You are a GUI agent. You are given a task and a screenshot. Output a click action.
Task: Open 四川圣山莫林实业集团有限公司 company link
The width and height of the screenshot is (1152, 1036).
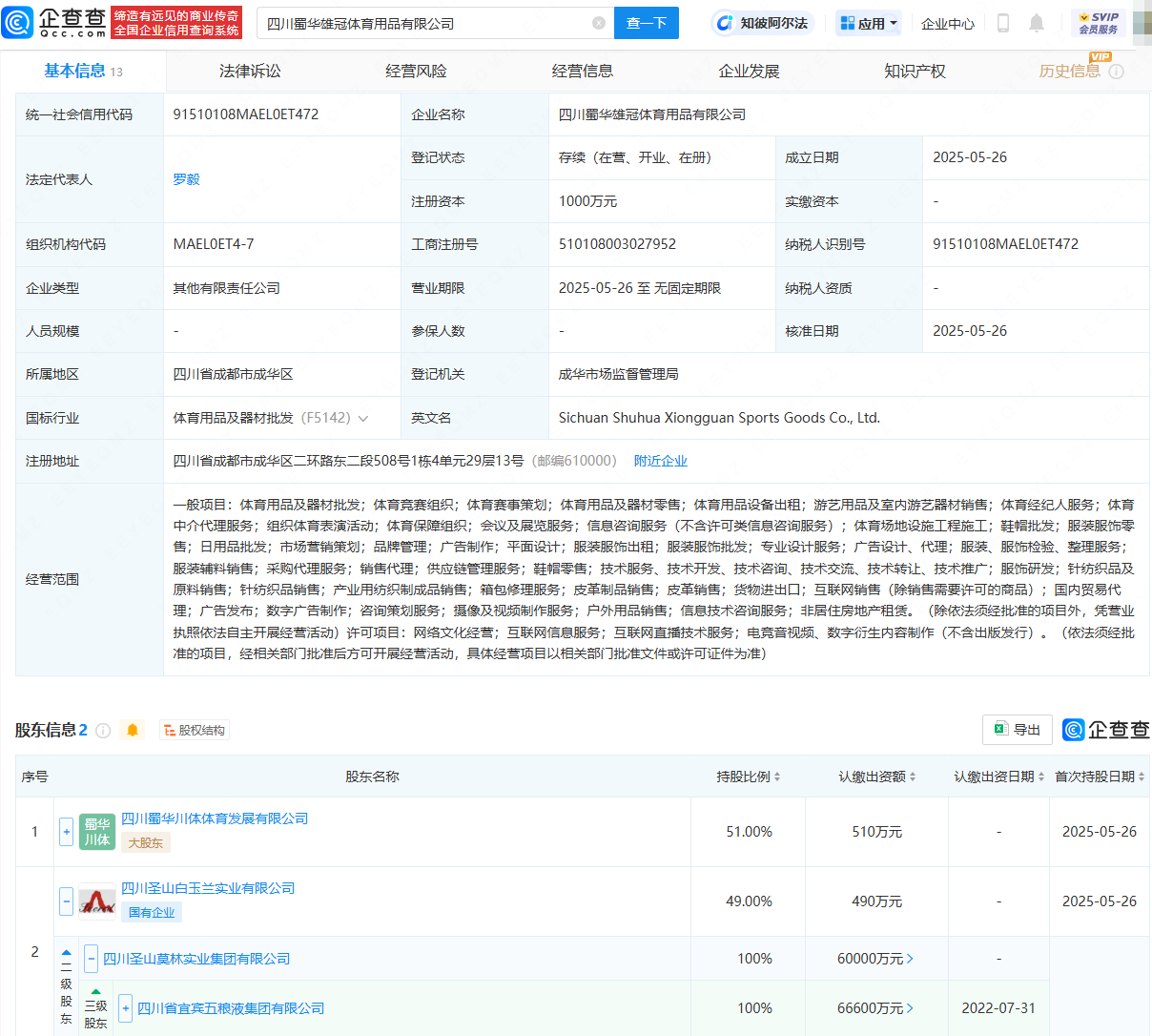(x=196, y=959)
